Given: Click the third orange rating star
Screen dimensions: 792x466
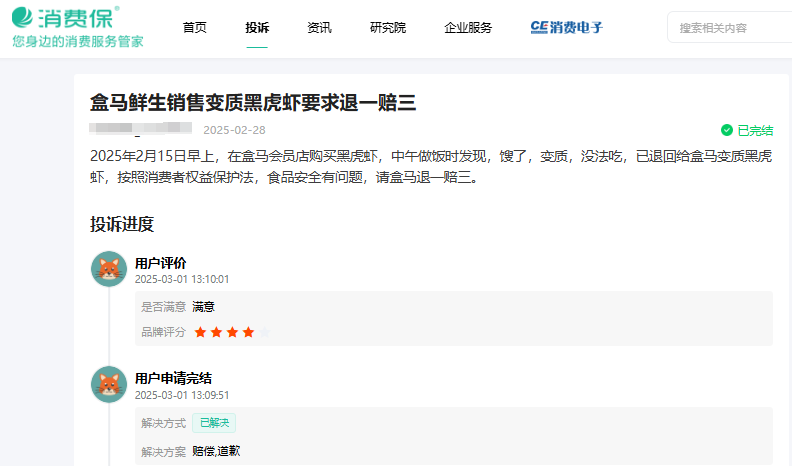Looking at the screenshot, I should pos(232,332).
